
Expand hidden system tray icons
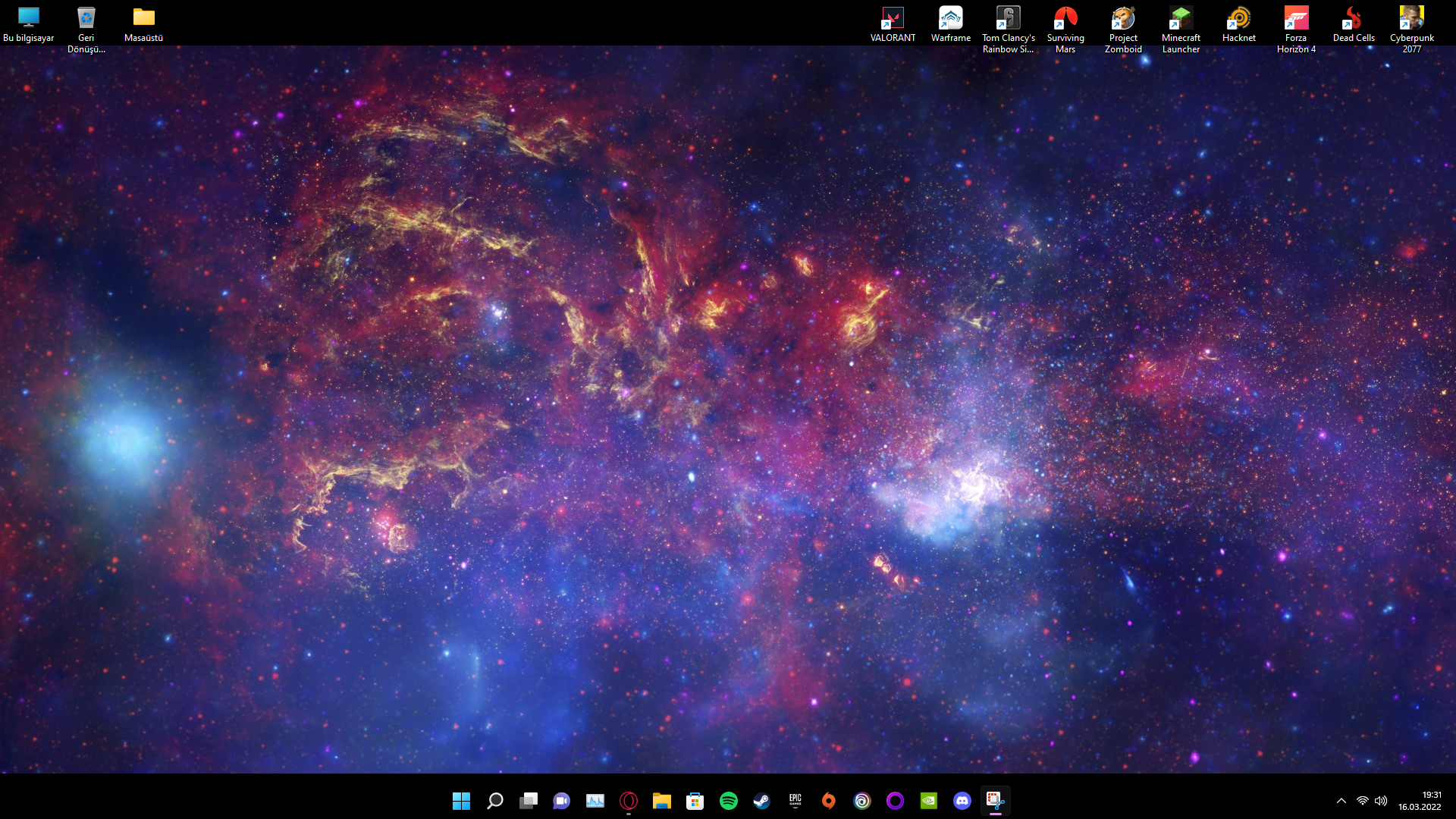1341,801
